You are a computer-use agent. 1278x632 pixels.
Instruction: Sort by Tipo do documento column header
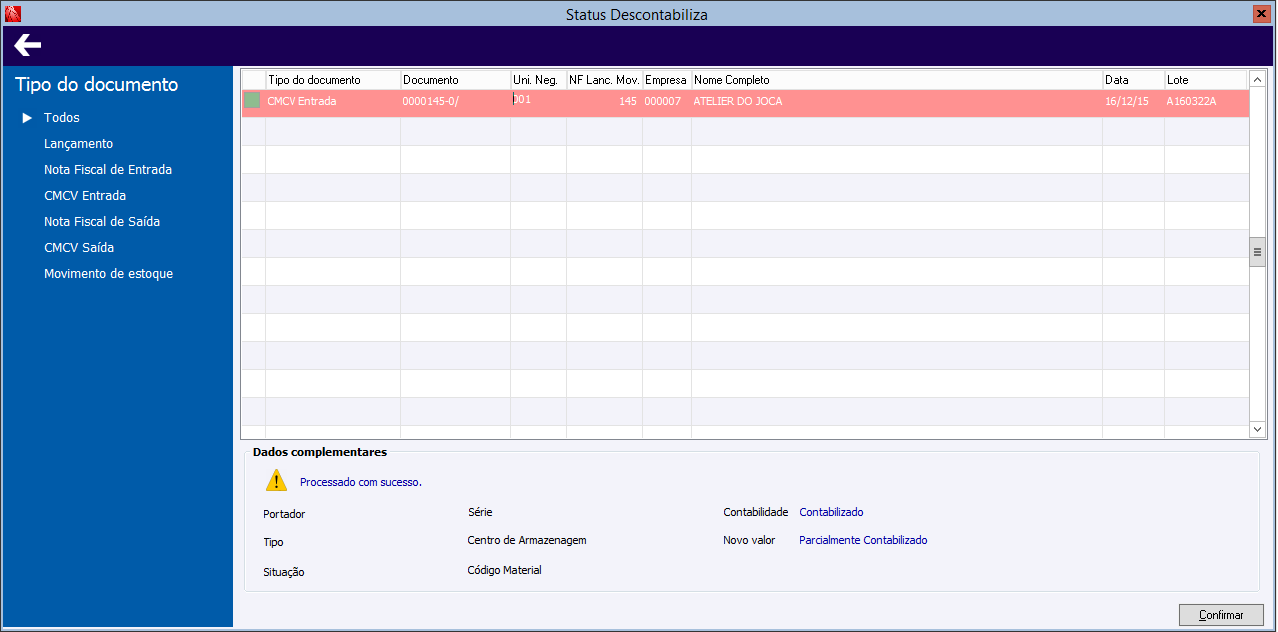332,80
